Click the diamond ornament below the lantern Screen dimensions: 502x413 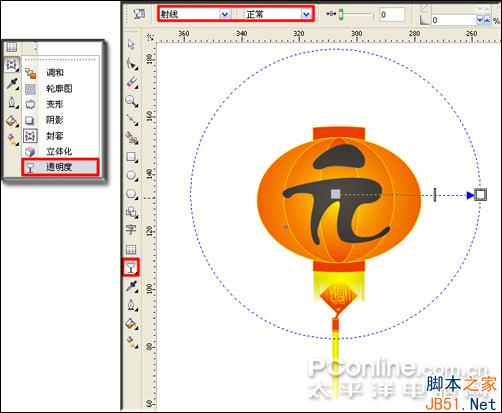(x=338, y=297)
